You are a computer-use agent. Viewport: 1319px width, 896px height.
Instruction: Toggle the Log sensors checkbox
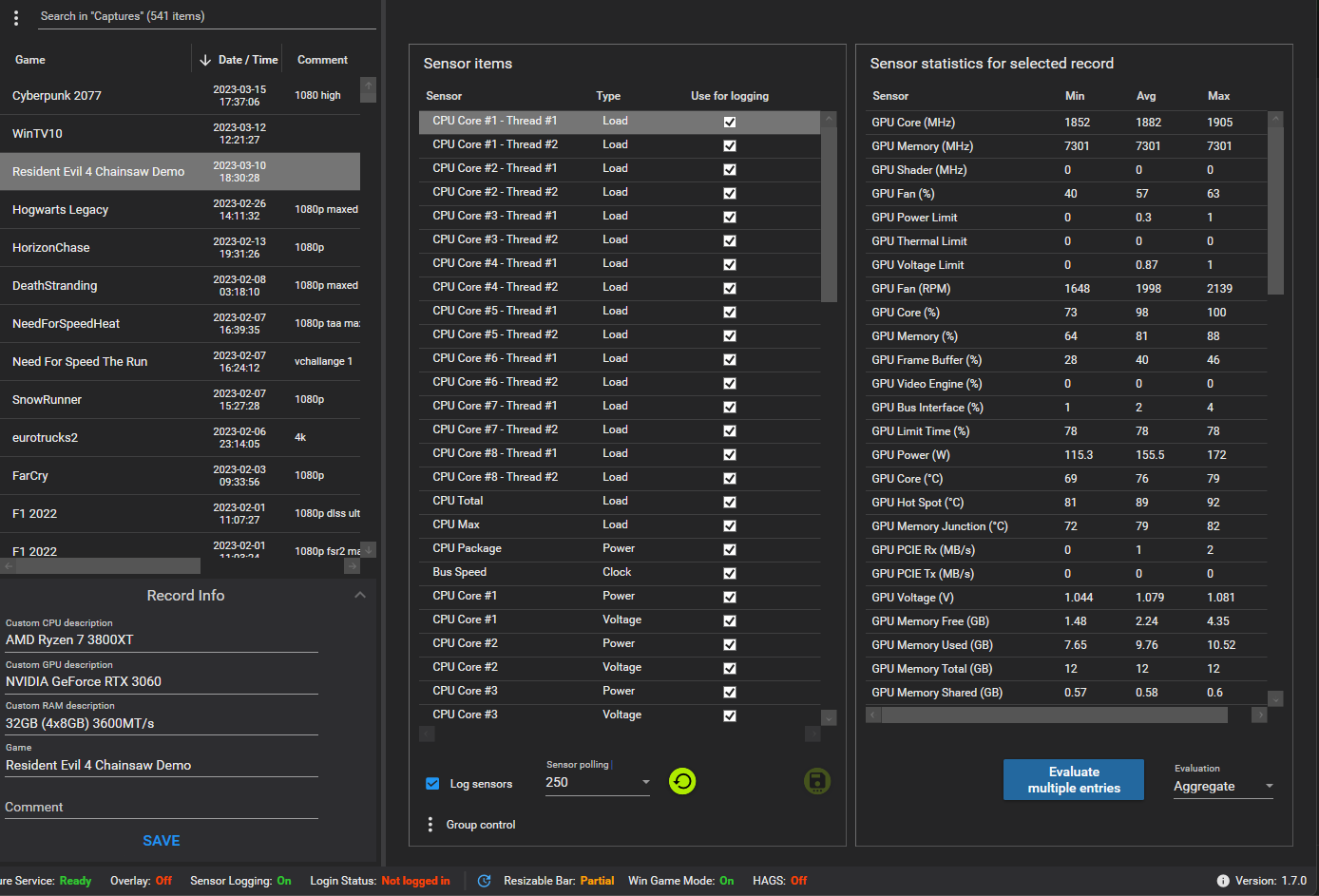point(432,784)
